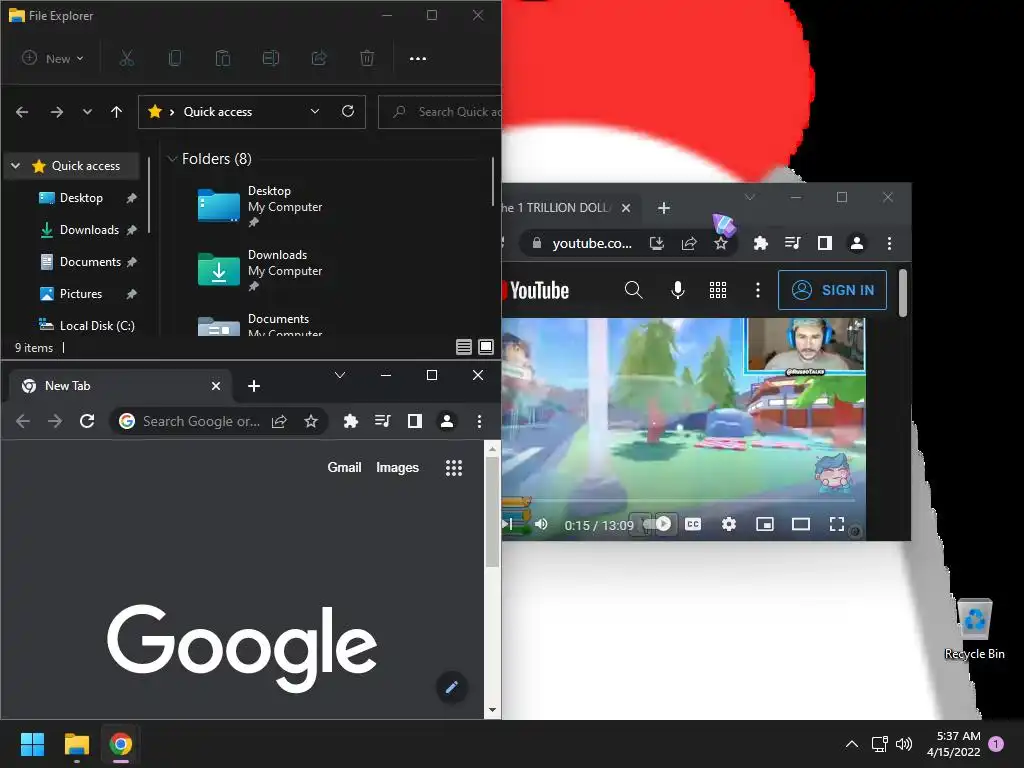Viewport: 1024px width, 768px height.
Task: Toggle subtitles CC on the video
Action: (693, 524)
